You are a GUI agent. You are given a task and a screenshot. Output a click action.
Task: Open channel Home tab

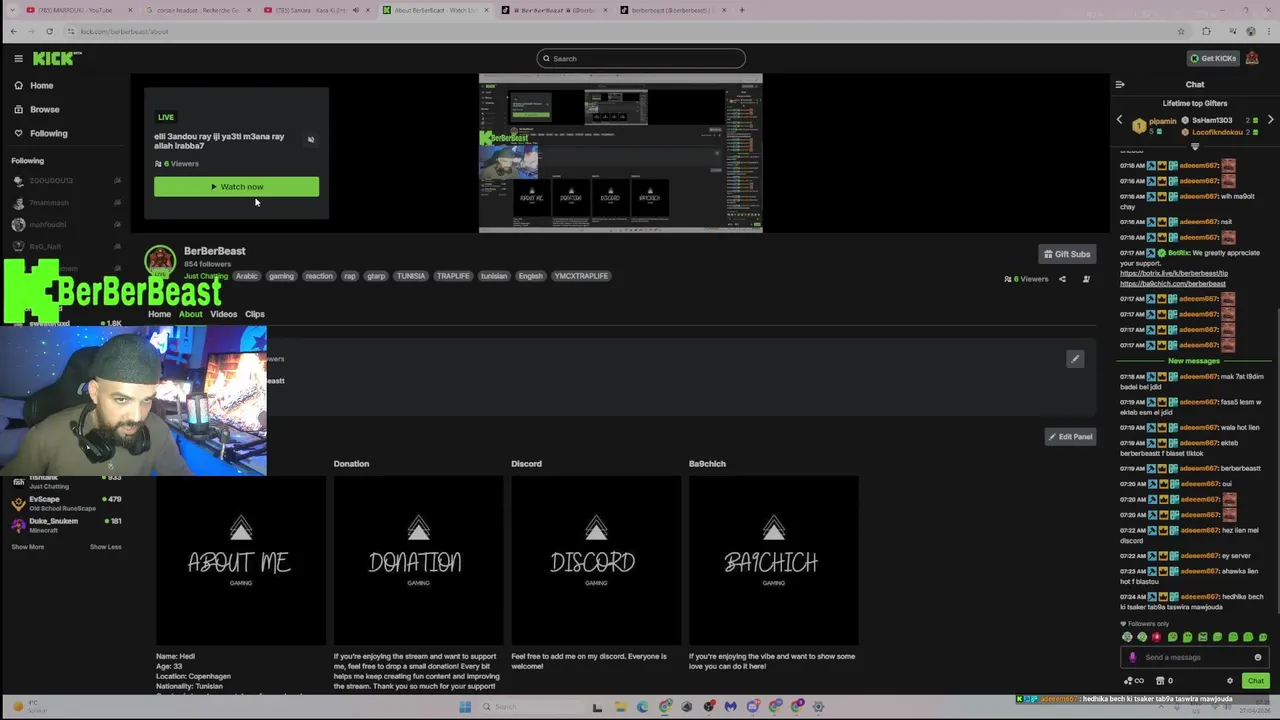(x=159, y=314)
